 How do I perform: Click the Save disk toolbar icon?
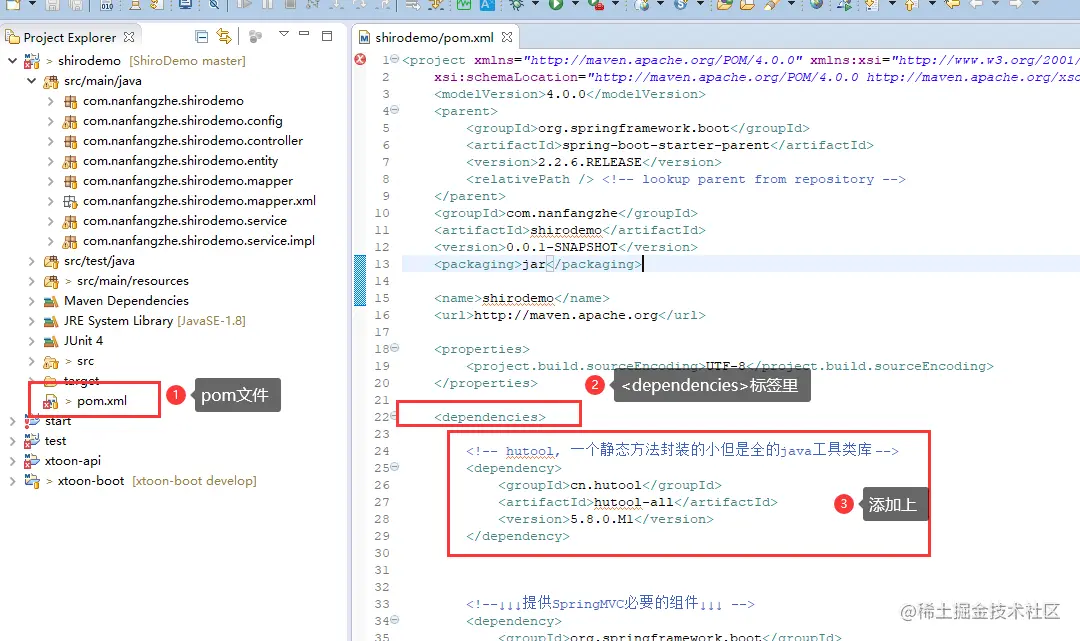[x=52, y=5]
